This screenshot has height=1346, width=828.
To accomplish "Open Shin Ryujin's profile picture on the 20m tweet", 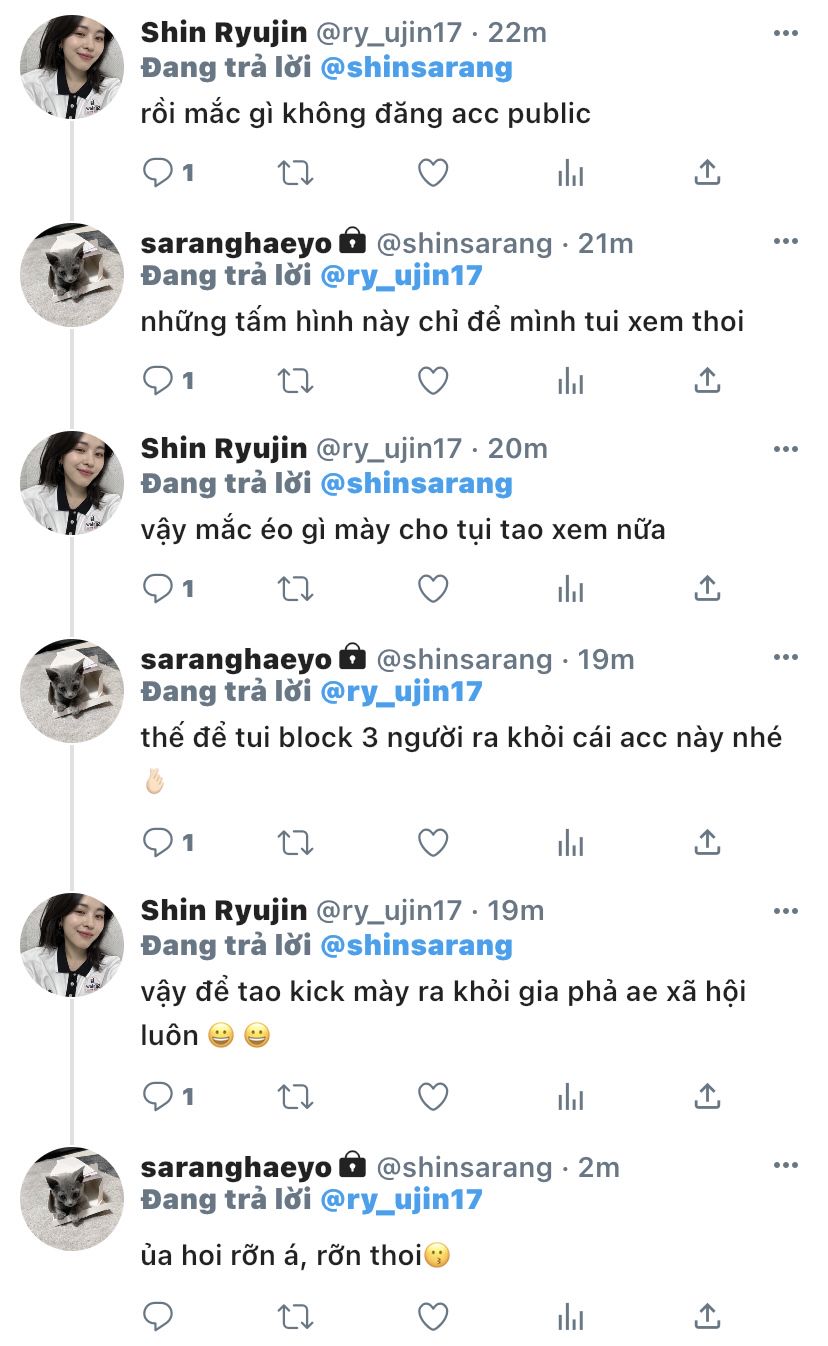I will tap(72, 483).
